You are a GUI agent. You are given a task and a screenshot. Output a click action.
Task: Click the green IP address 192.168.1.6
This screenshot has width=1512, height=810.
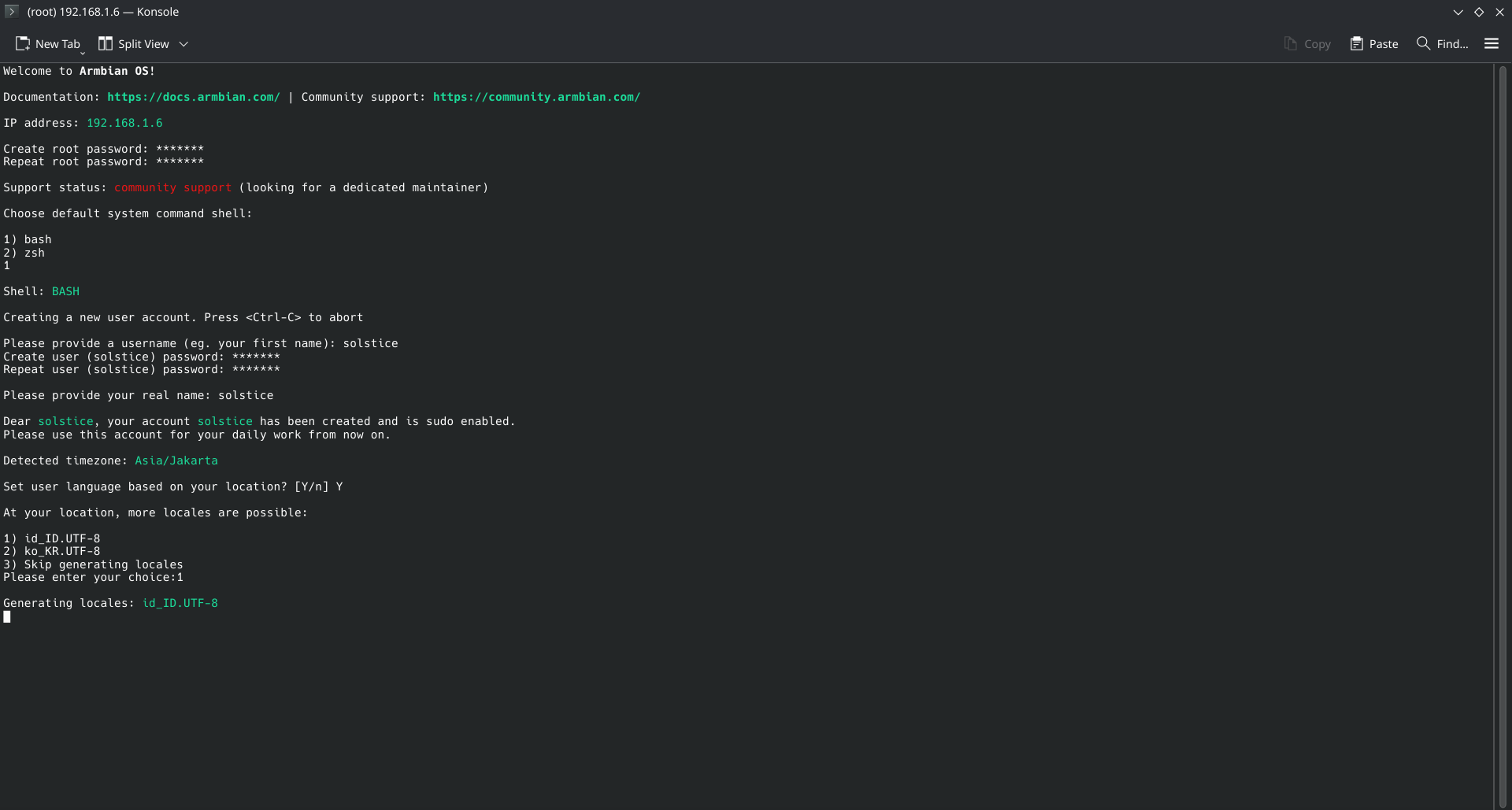click(x=124, y=123)
